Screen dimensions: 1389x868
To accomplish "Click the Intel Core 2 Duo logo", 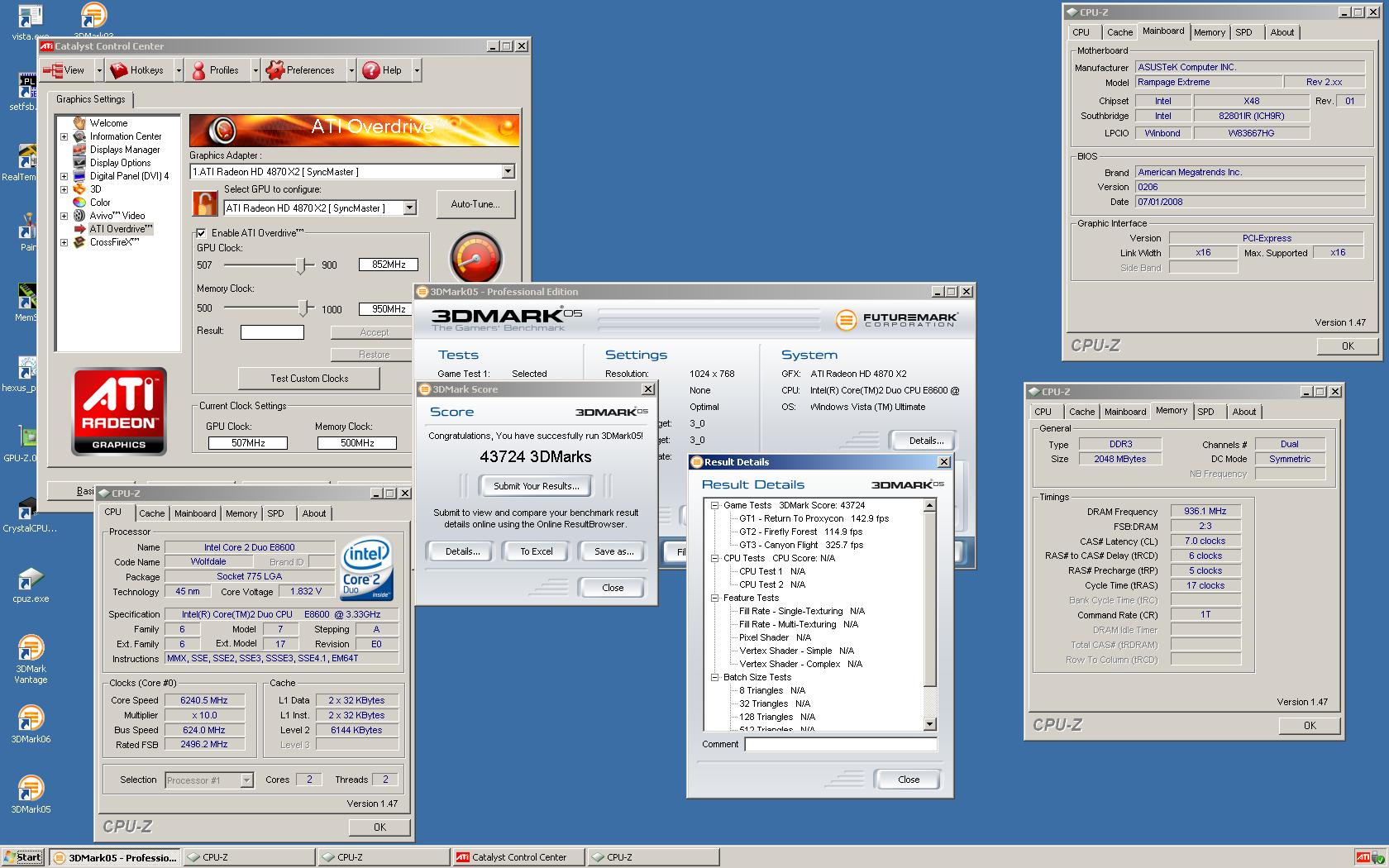I will tap(366, 570).
